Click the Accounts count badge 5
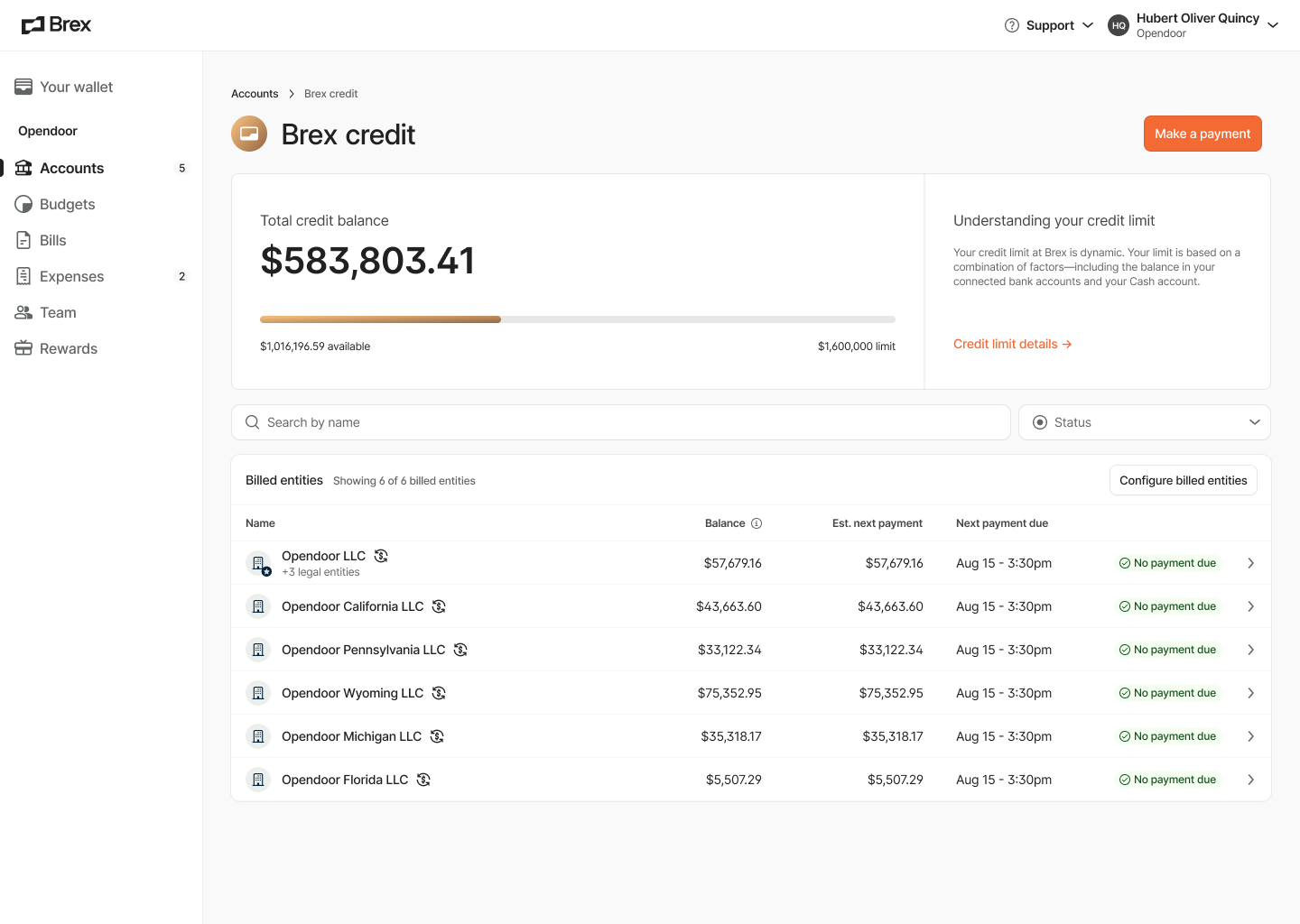The image size is (1300, 924). pyautogui.click(x=182, y=168)
